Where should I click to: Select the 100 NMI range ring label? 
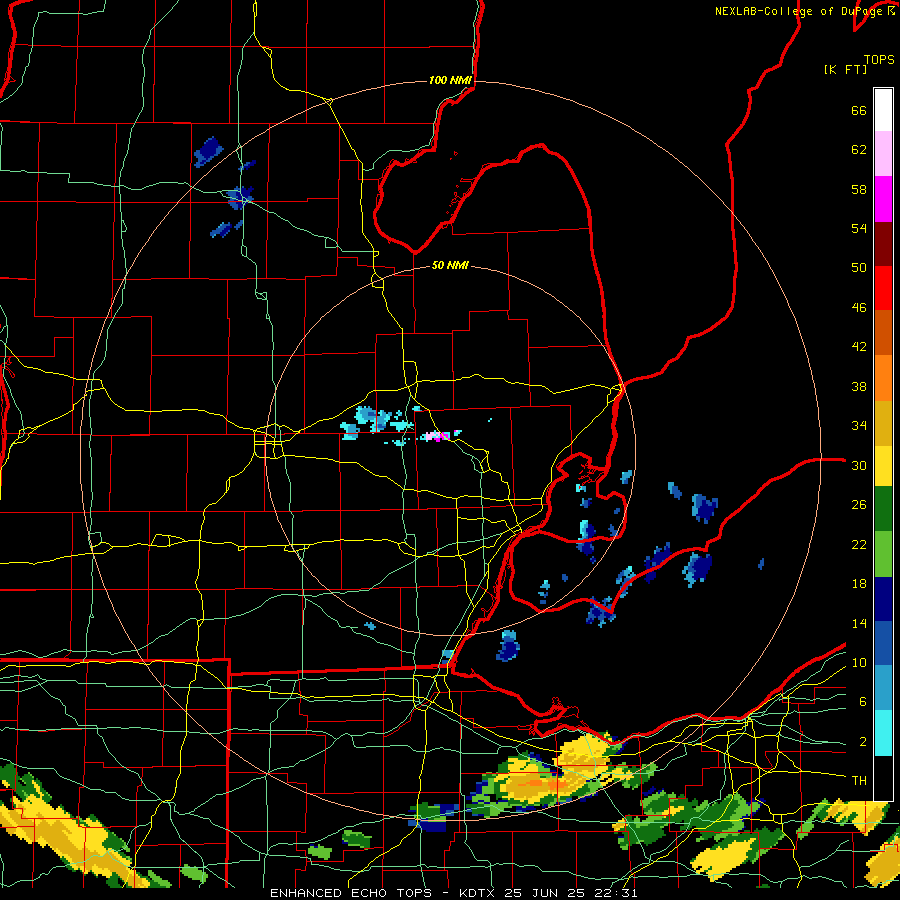click(x=450, y=80)
